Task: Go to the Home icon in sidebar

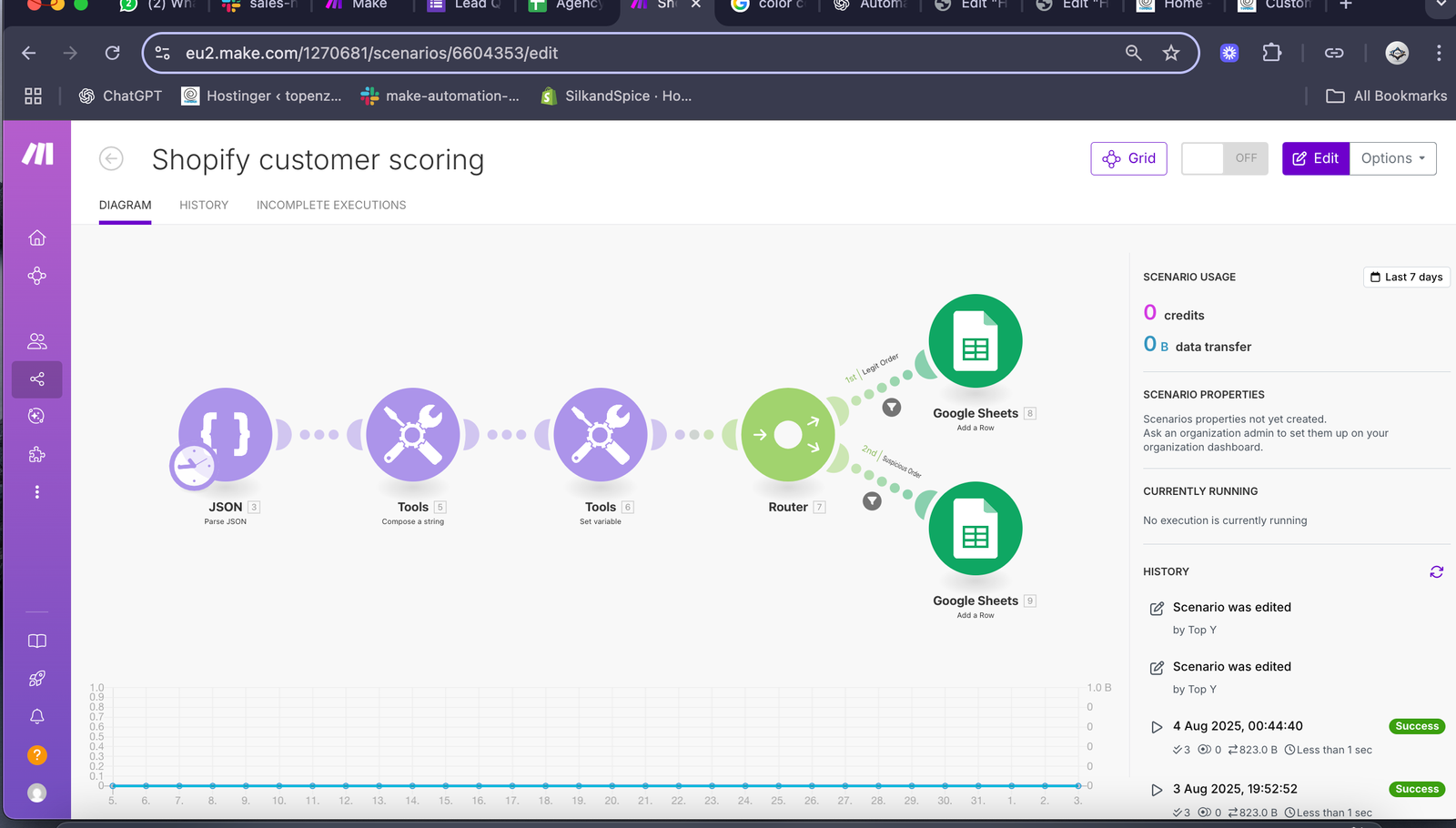Action: (37, 238)
